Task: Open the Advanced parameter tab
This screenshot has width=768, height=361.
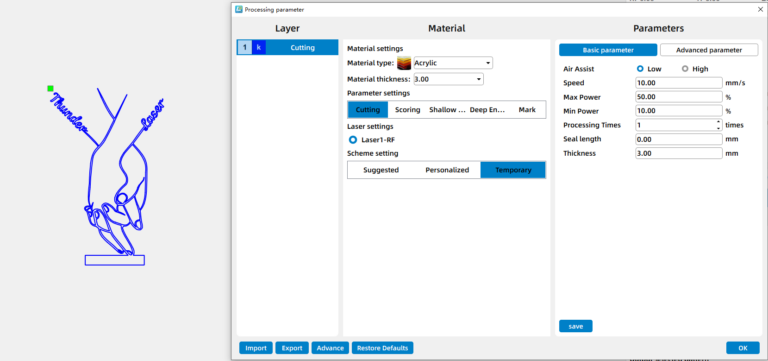Action: tap(709, 50)
